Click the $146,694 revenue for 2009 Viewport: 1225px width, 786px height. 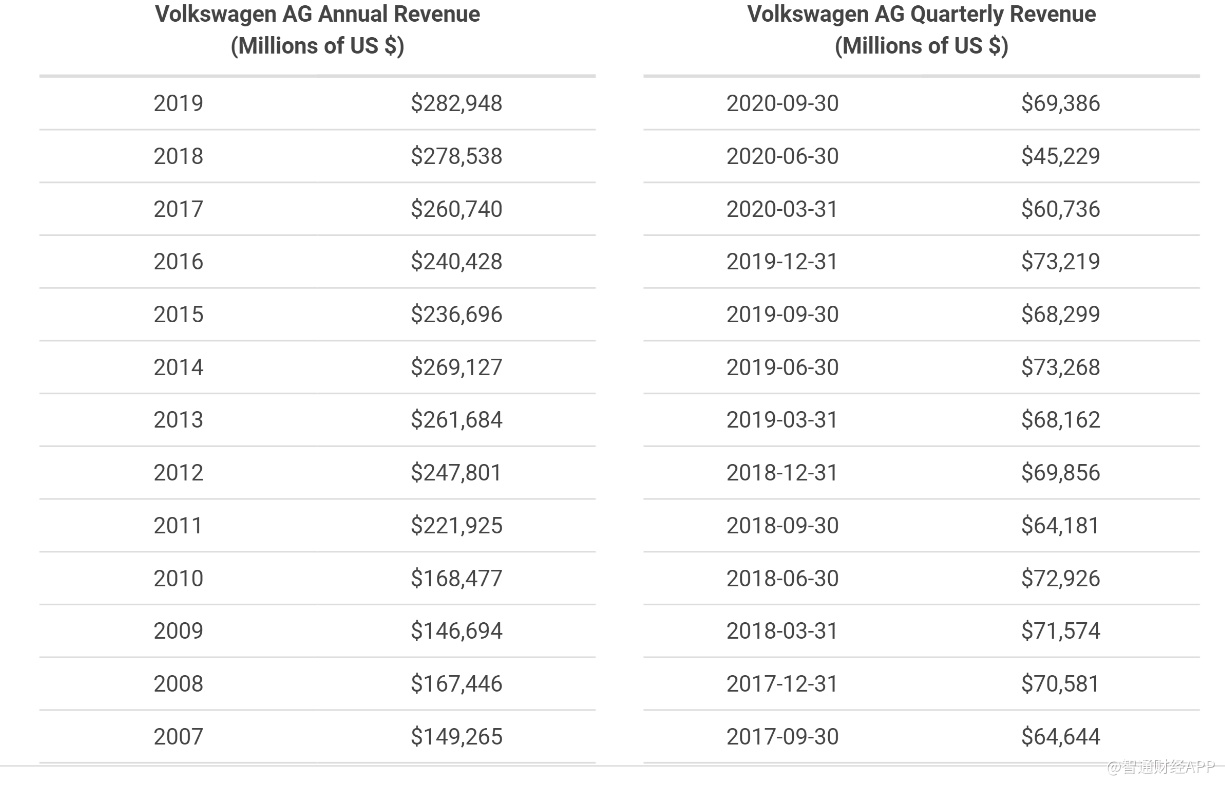click(x=456, y=631)
